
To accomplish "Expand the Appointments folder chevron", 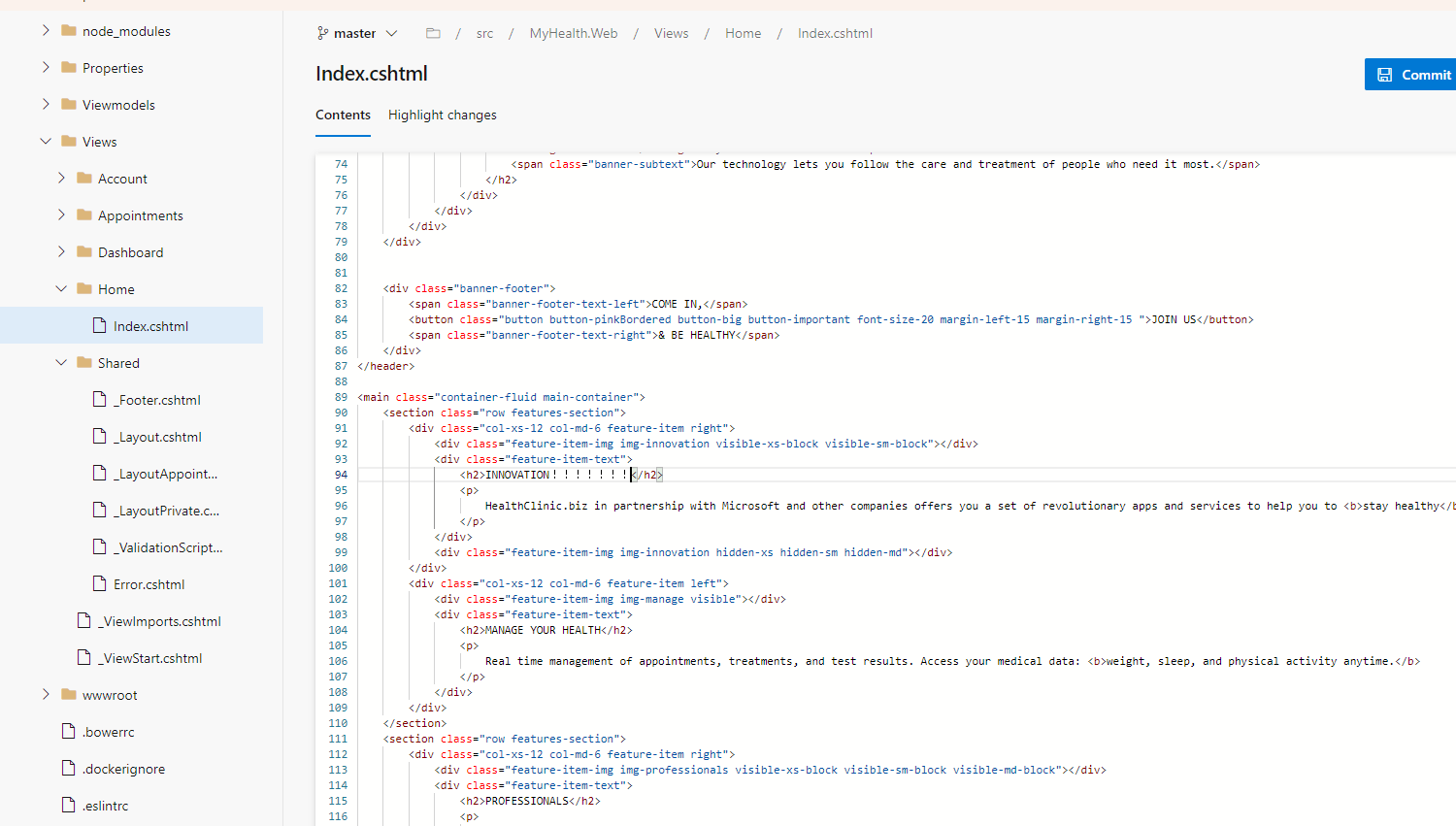I will pos(61,215).
